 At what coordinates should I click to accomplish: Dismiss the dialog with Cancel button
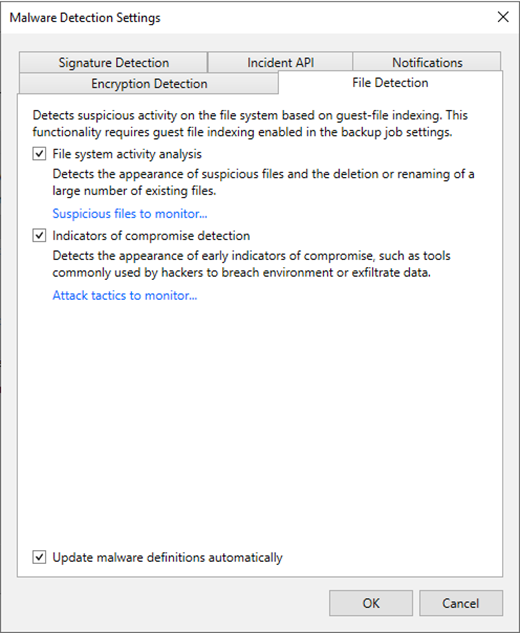(x=461, y=603)
